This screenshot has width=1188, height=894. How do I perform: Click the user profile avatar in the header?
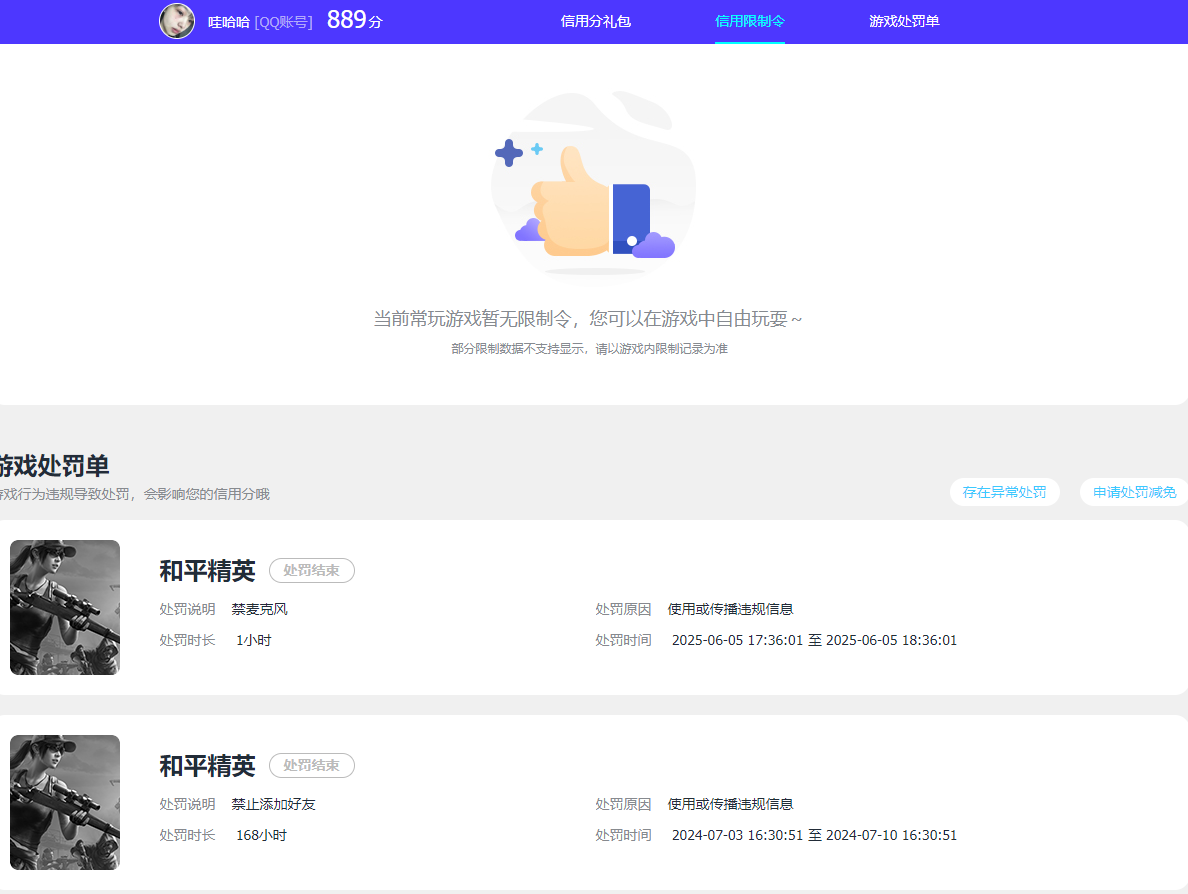pyautogui.click(x=177, y=21)
